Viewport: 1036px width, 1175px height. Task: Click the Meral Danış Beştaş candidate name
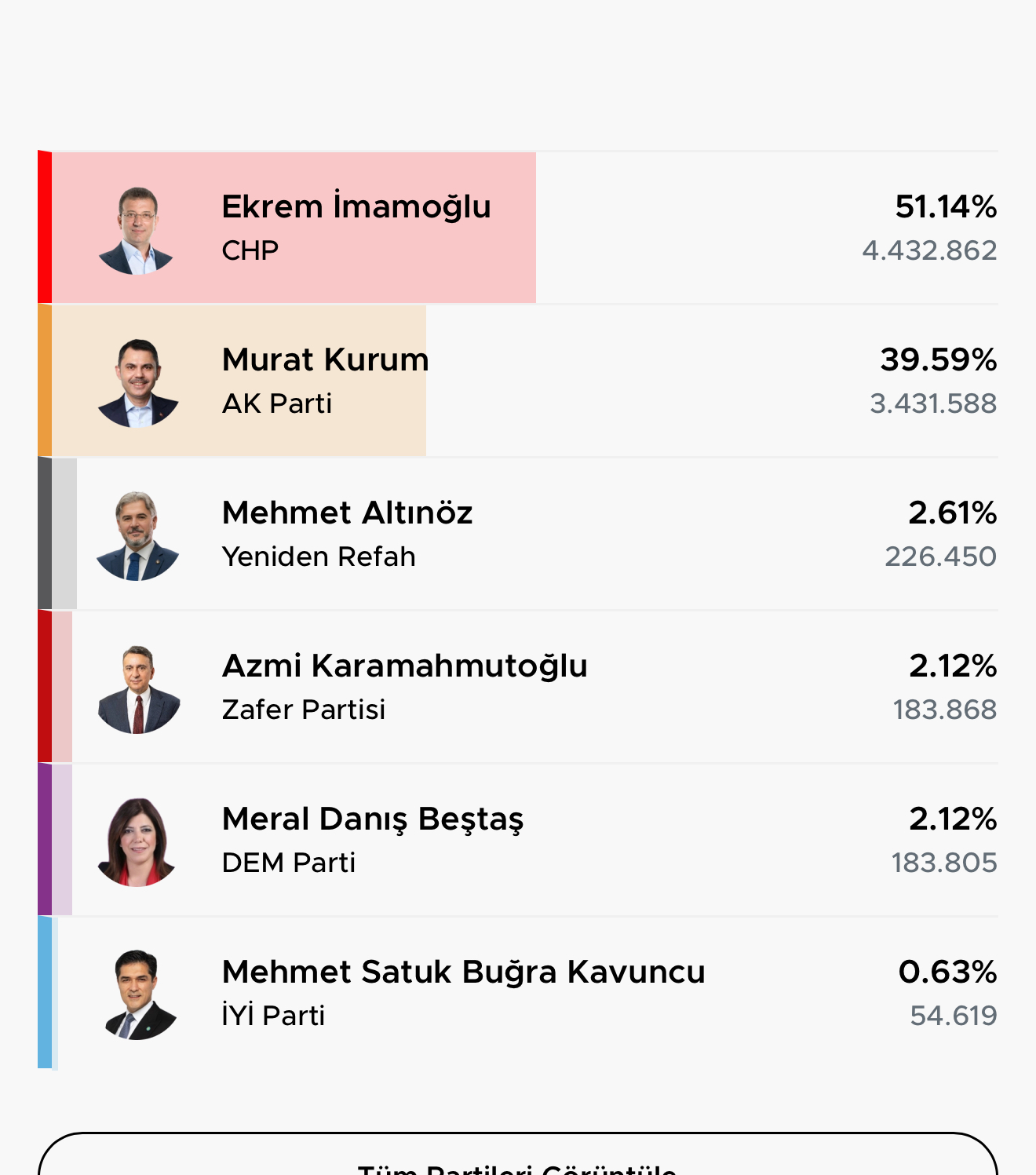(x=373, y=820)
